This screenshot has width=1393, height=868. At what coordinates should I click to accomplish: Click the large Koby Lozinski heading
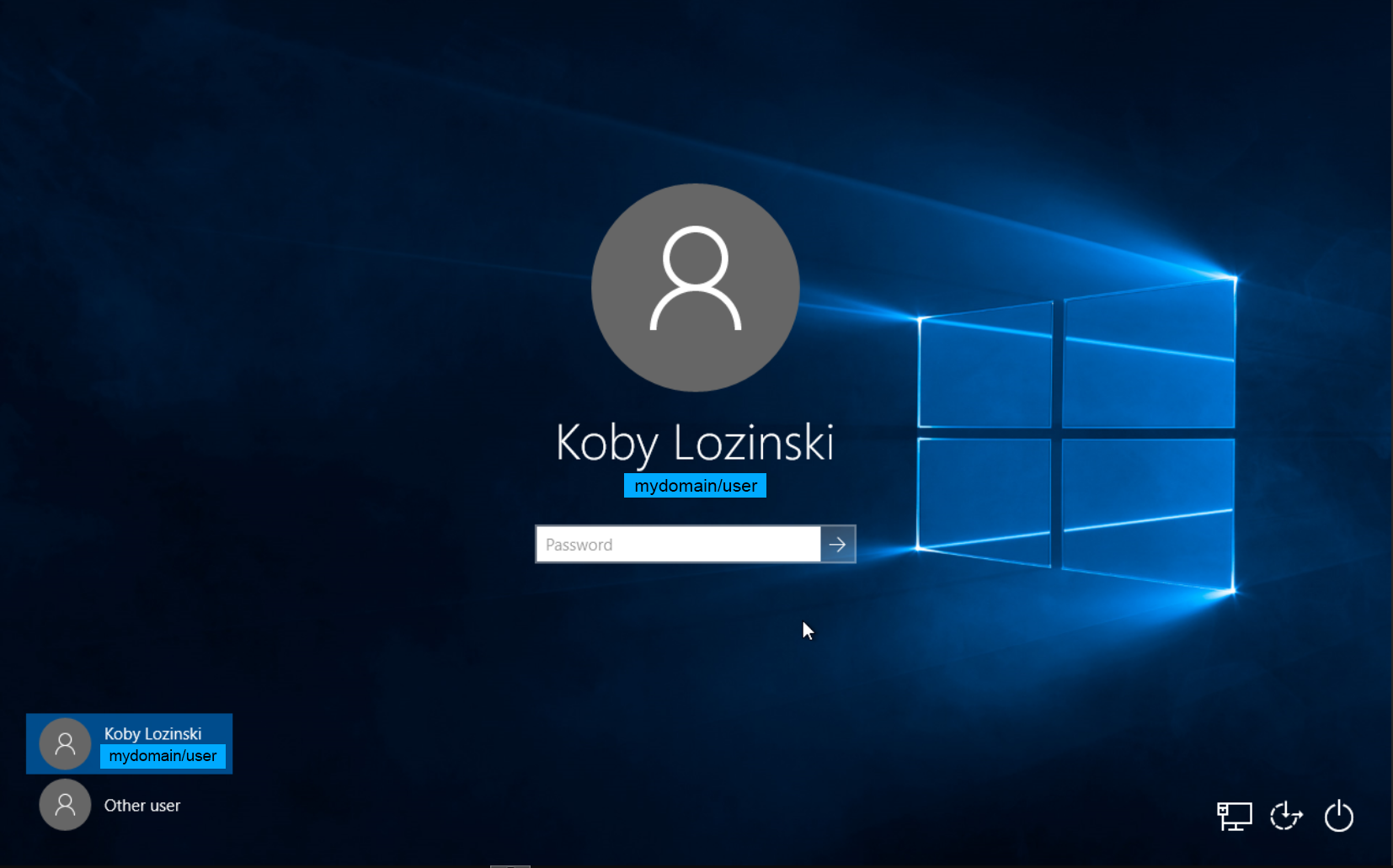click(x=695, y=443)
